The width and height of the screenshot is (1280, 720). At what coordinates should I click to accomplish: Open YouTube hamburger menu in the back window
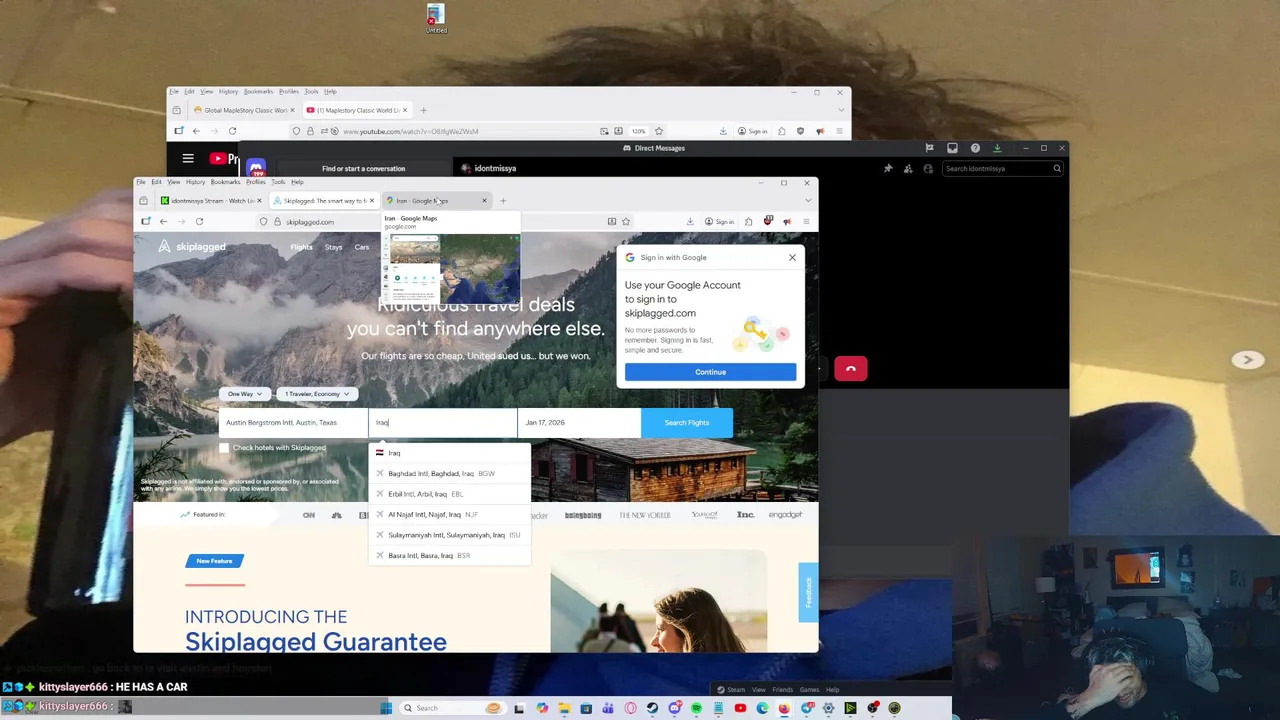[188, 158]
